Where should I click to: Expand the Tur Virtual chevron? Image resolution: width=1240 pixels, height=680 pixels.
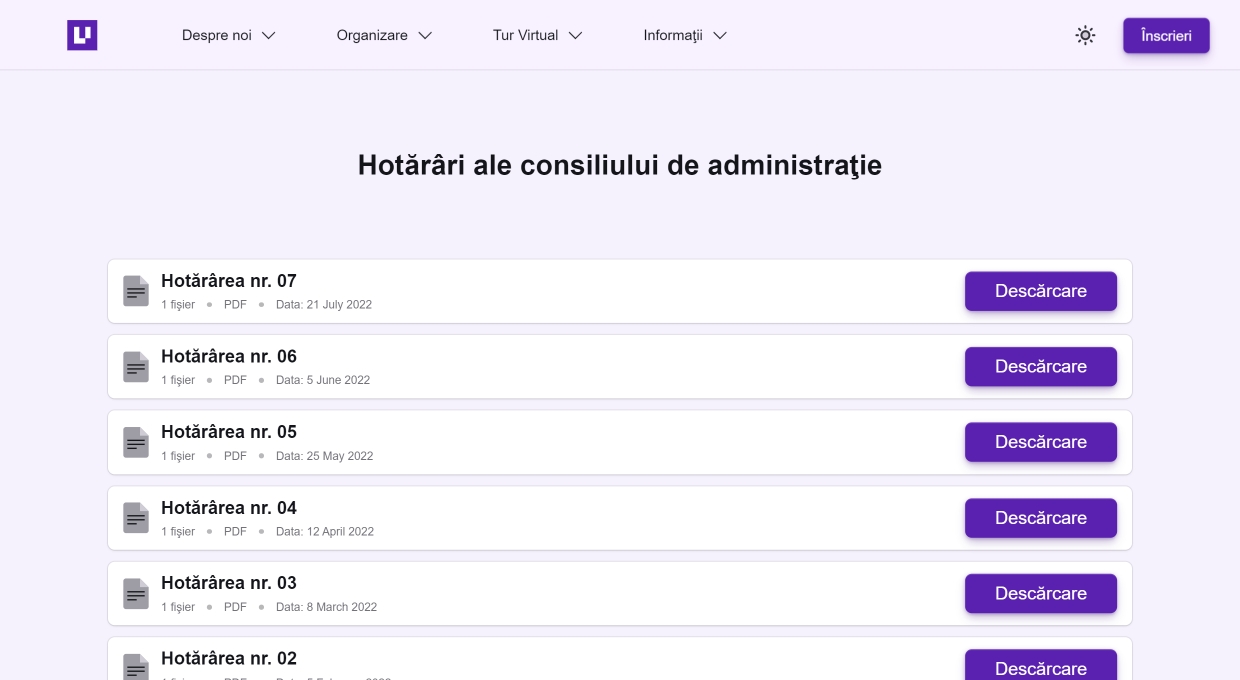pyautogui.click(x=575, y=35)
